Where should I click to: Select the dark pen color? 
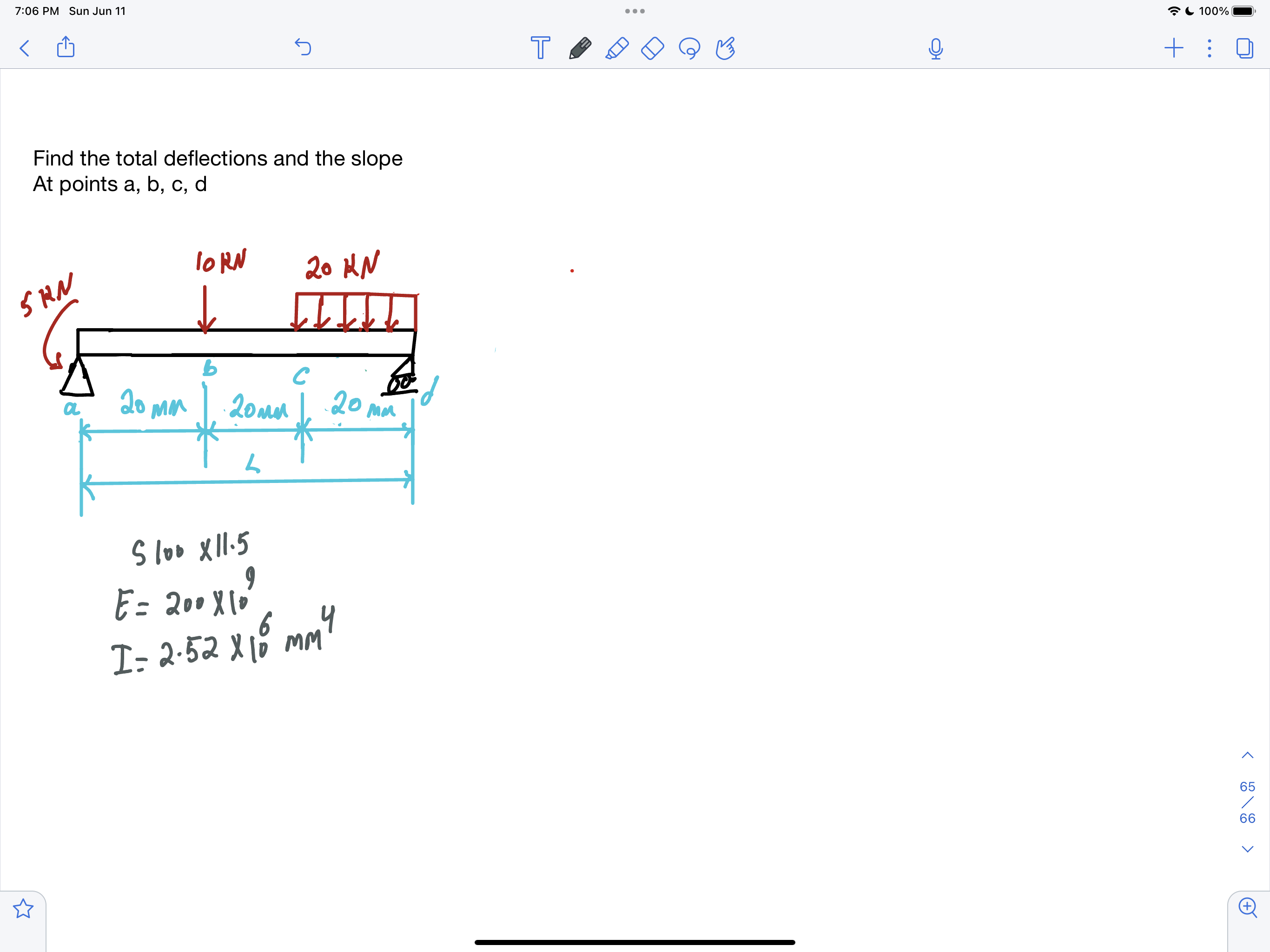point(579,48)
